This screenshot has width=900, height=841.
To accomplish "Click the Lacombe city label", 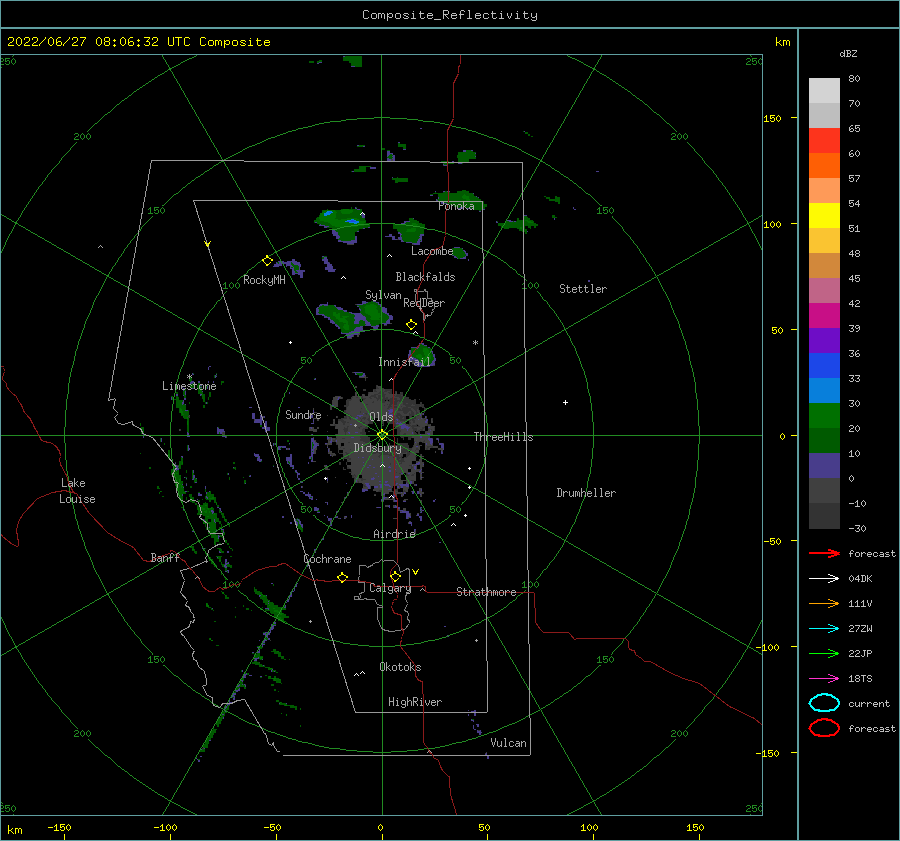I will point(432,251).
